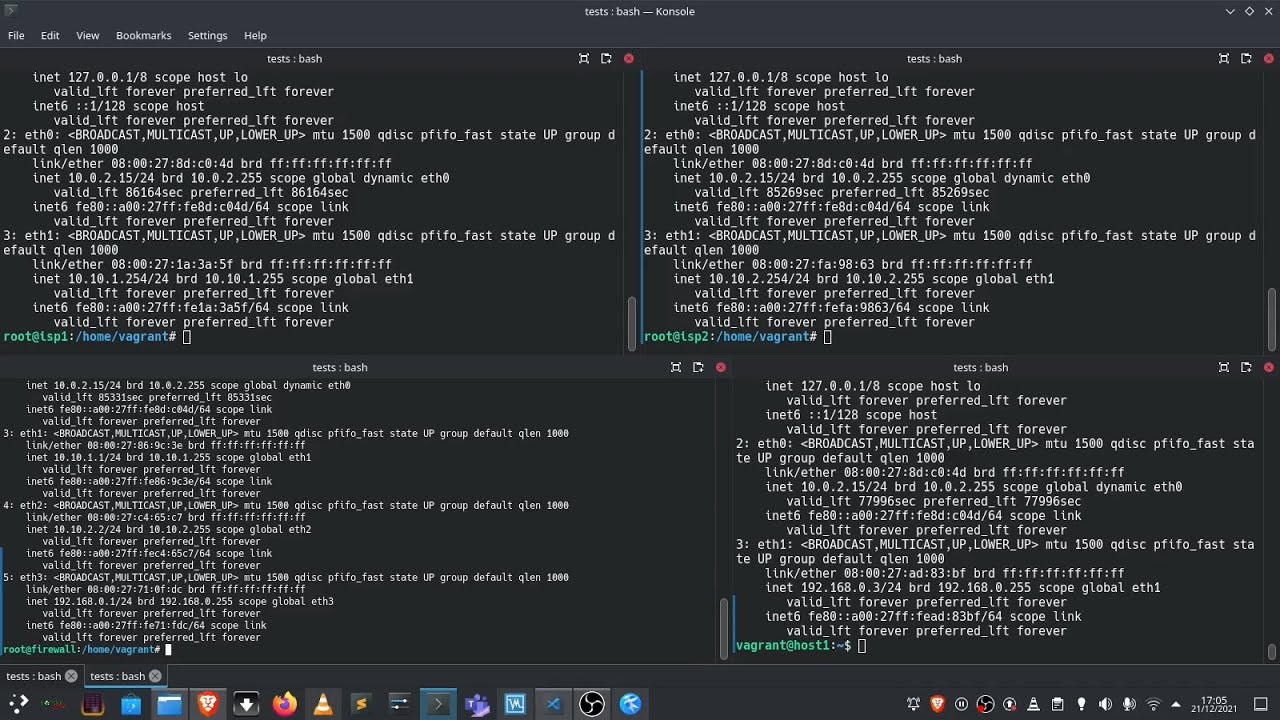The height and width of the screenshot is (720, 1280).
Task: Focus the root@firewall command prompt
Action: click(87, 649)
